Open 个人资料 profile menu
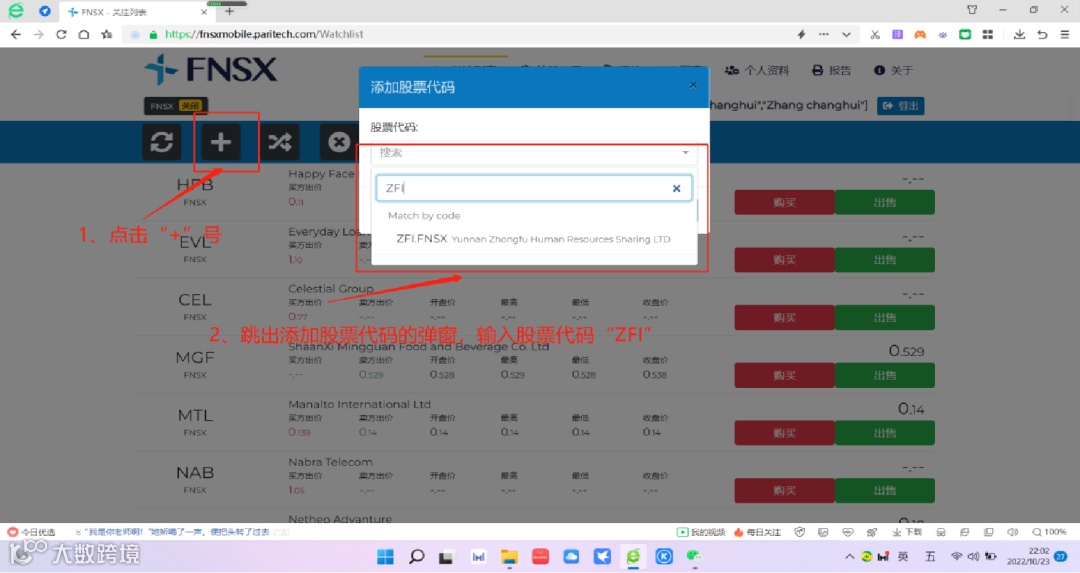 tap(757, 70)
